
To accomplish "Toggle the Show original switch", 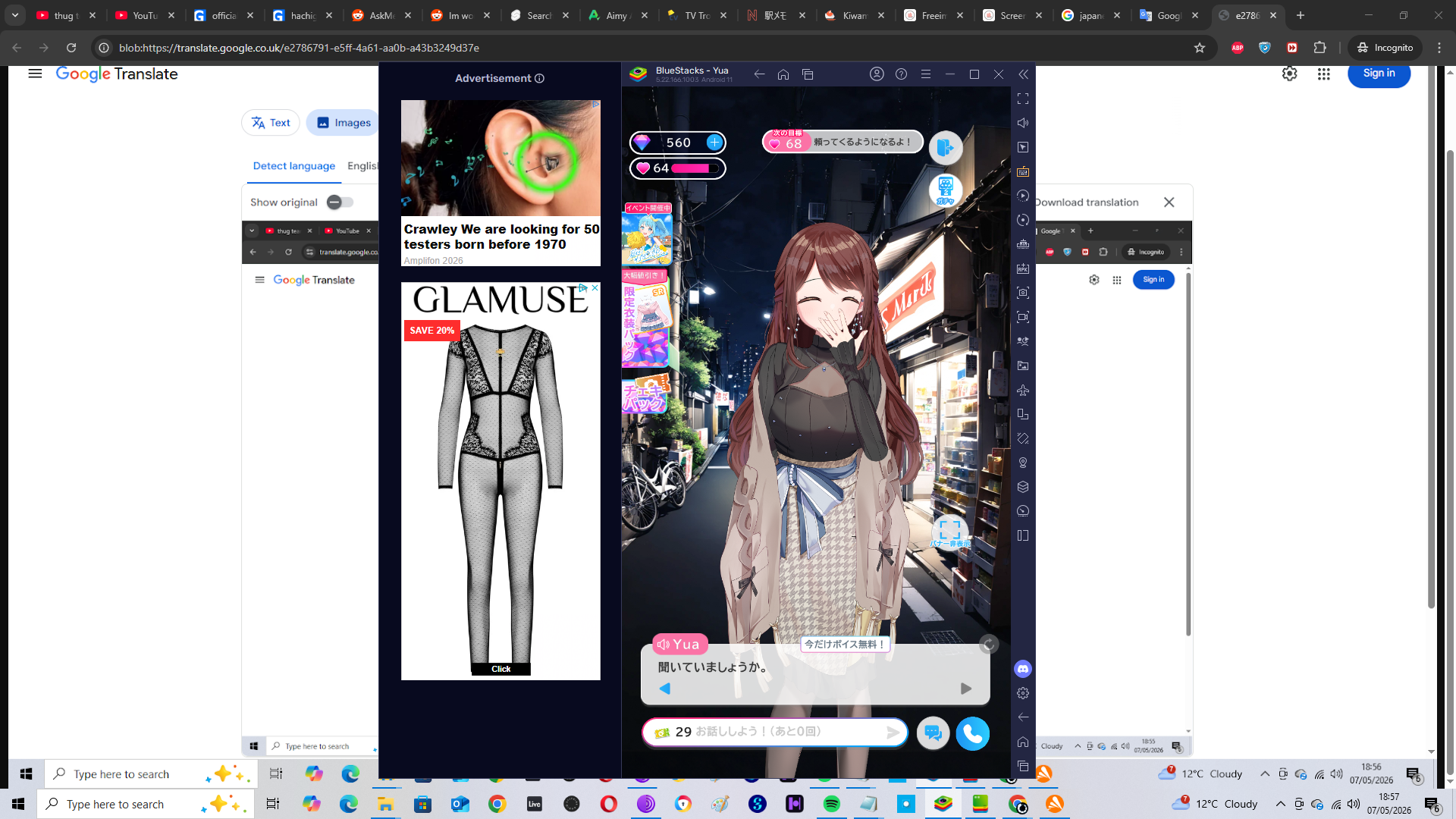I will 340,202.
